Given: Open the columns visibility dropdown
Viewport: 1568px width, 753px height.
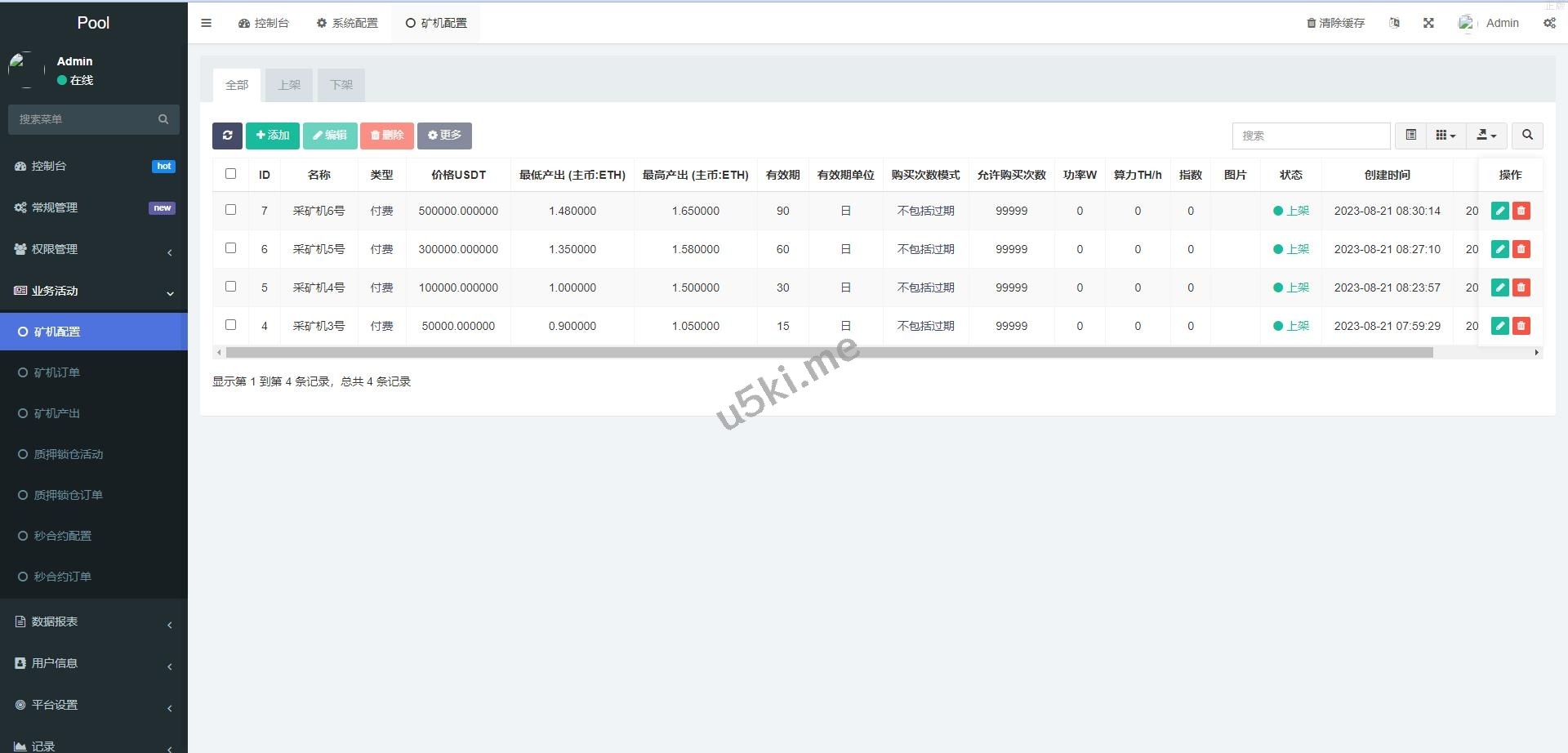Looking at the screenshot, I should (1445, 136).
